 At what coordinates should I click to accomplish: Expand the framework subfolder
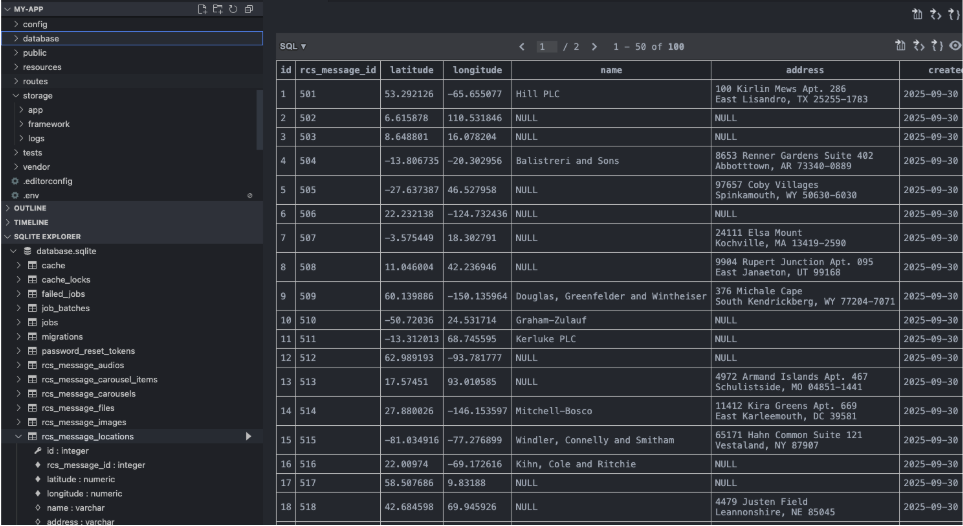coord(21,124)
